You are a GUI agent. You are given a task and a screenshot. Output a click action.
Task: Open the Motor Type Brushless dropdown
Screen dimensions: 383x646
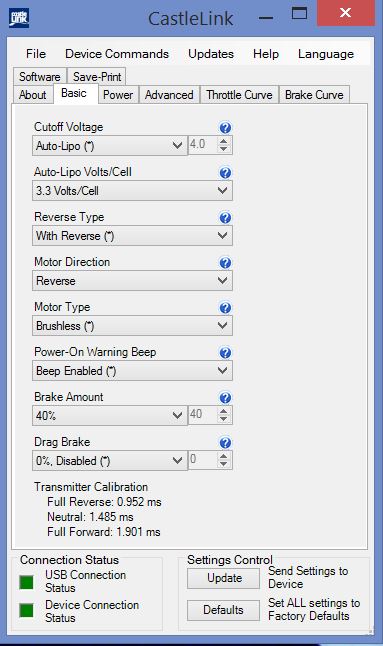132,325
